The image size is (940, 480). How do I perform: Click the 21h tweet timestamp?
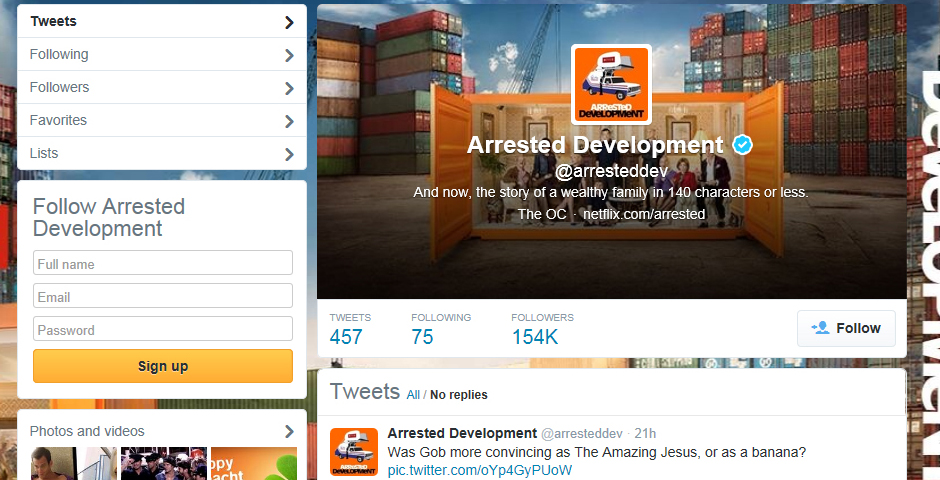click(645, 433)
